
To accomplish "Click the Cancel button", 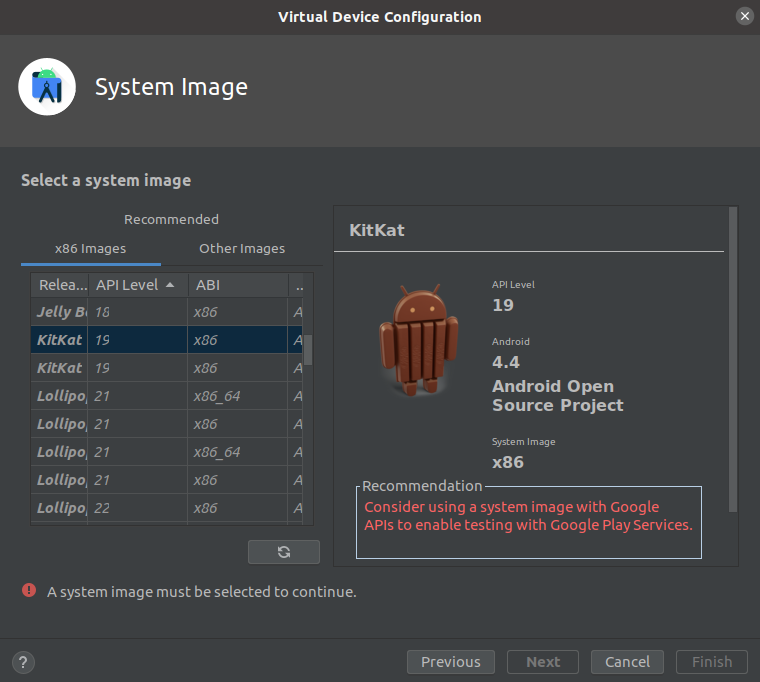I will point(627,662).
